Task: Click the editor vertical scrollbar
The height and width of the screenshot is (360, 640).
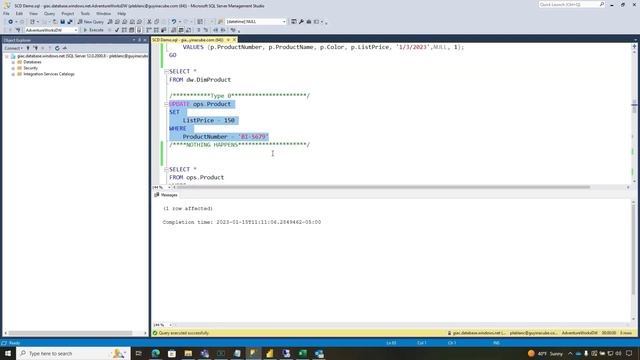Action: pos(634,114)
